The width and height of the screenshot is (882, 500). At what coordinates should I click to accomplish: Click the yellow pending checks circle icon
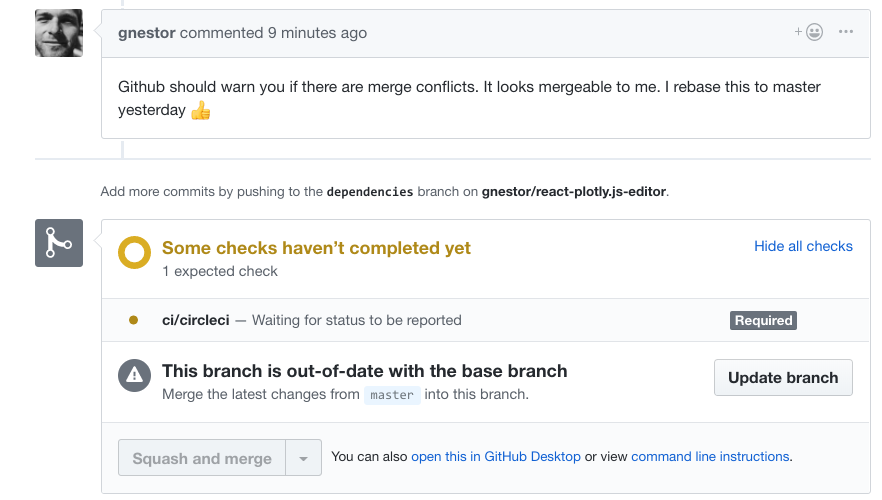coord(134,253)
